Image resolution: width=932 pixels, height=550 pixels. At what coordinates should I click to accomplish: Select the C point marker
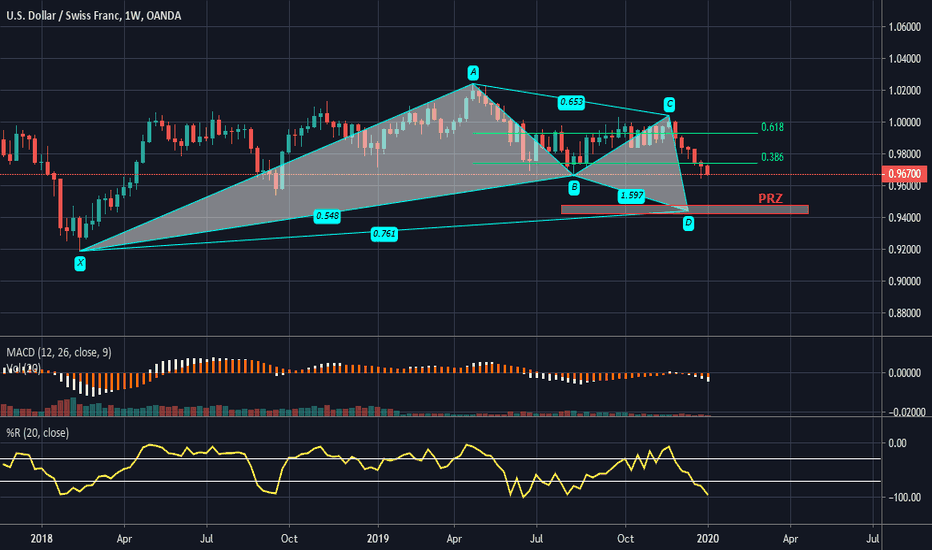[x=669, y=104]
